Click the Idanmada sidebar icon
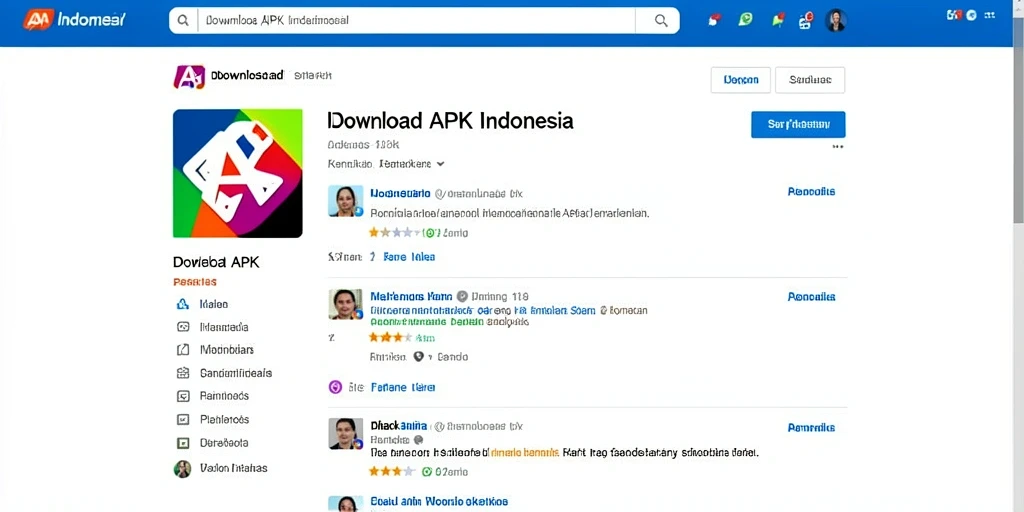1024x512 pixels. pyautogui.click(x=183, y=327)
